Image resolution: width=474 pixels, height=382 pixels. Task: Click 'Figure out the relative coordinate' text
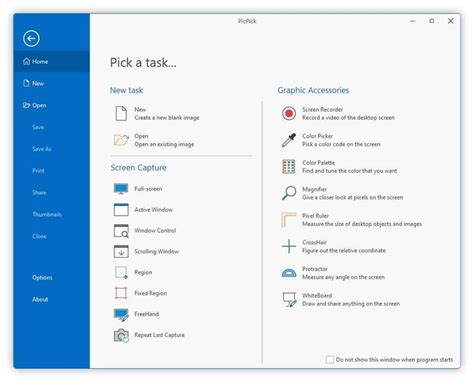pos(344,251)
